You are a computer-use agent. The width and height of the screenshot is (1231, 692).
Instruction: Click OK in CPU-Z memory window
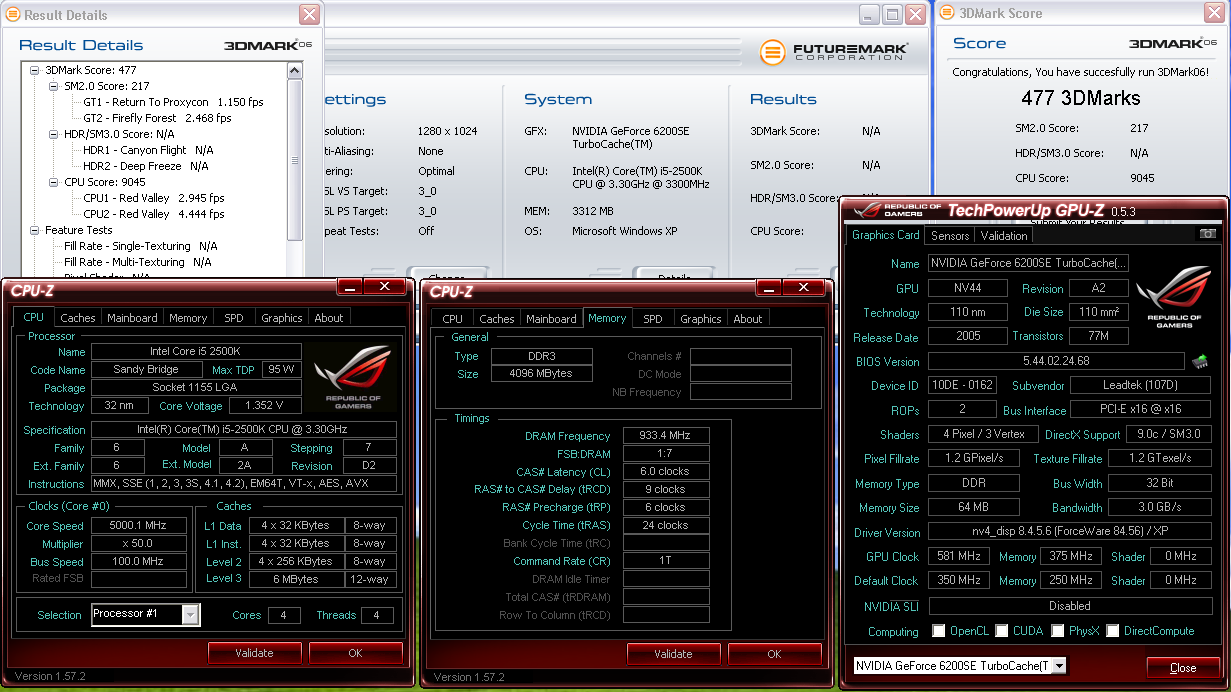(x=774, y=654)
